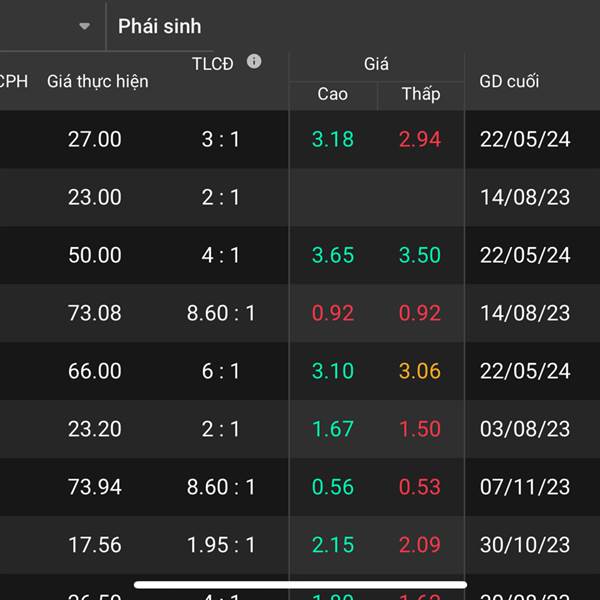Click the 07/11/23 last trading date
The width and height of the screenshot is (600, 600).
(525, 487)
